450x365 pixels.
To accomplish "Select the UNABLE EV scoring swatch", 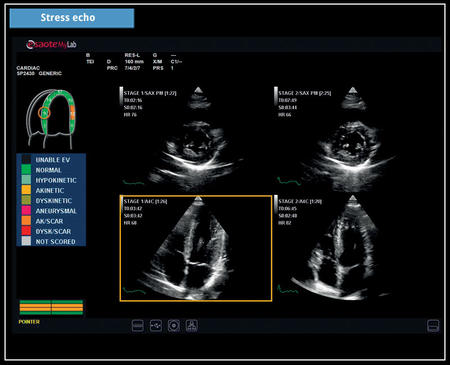I will click(26, 160).
